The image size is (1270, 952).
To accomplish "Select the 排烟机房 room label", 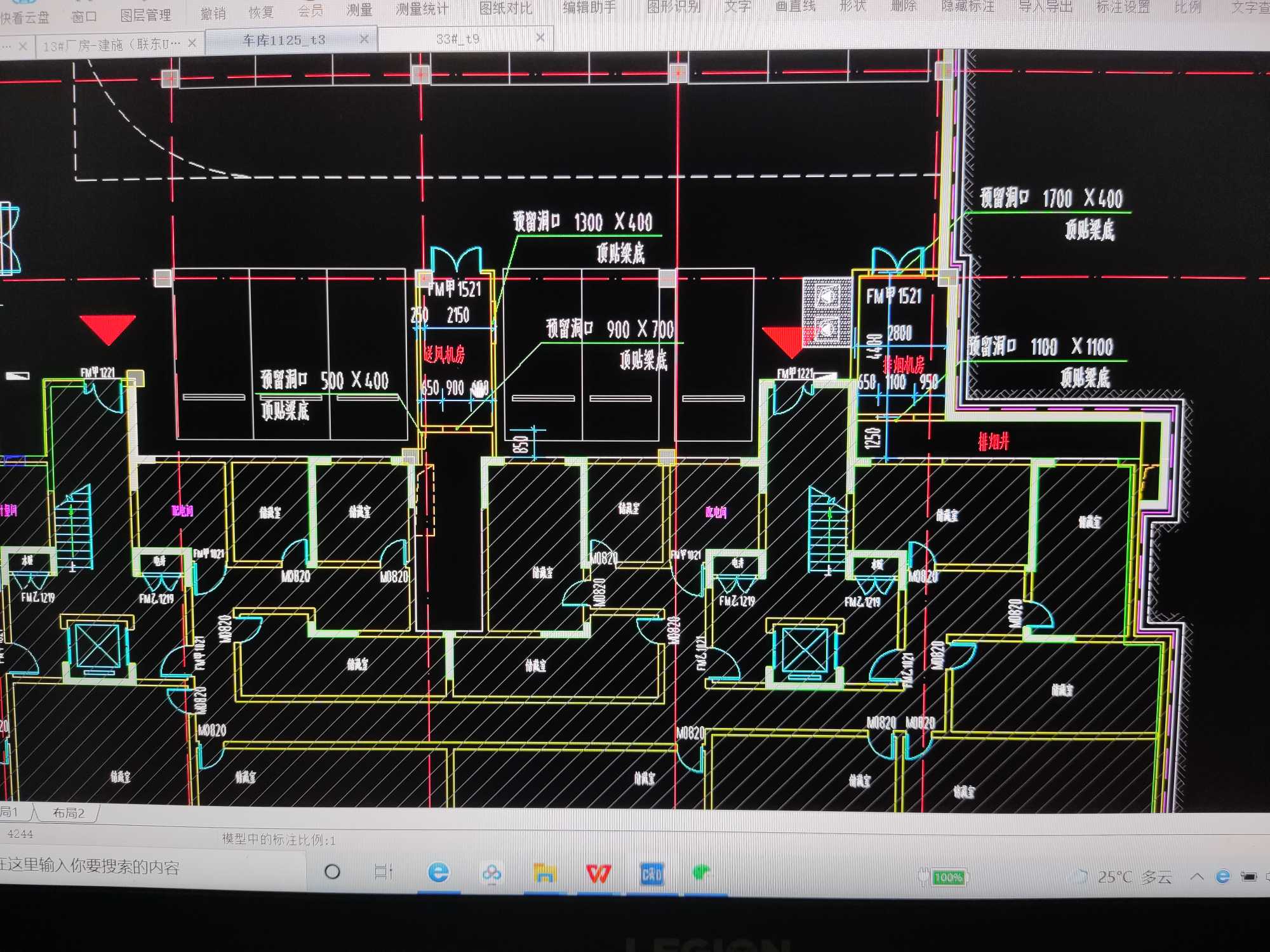I will [904, 365].
